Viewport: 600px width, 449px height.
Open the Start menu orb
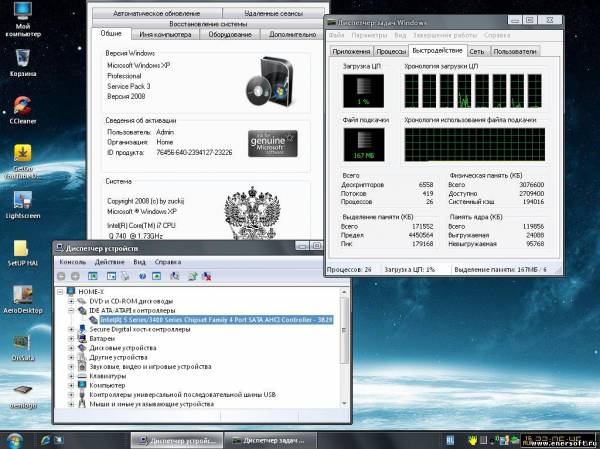pos(15,440)
